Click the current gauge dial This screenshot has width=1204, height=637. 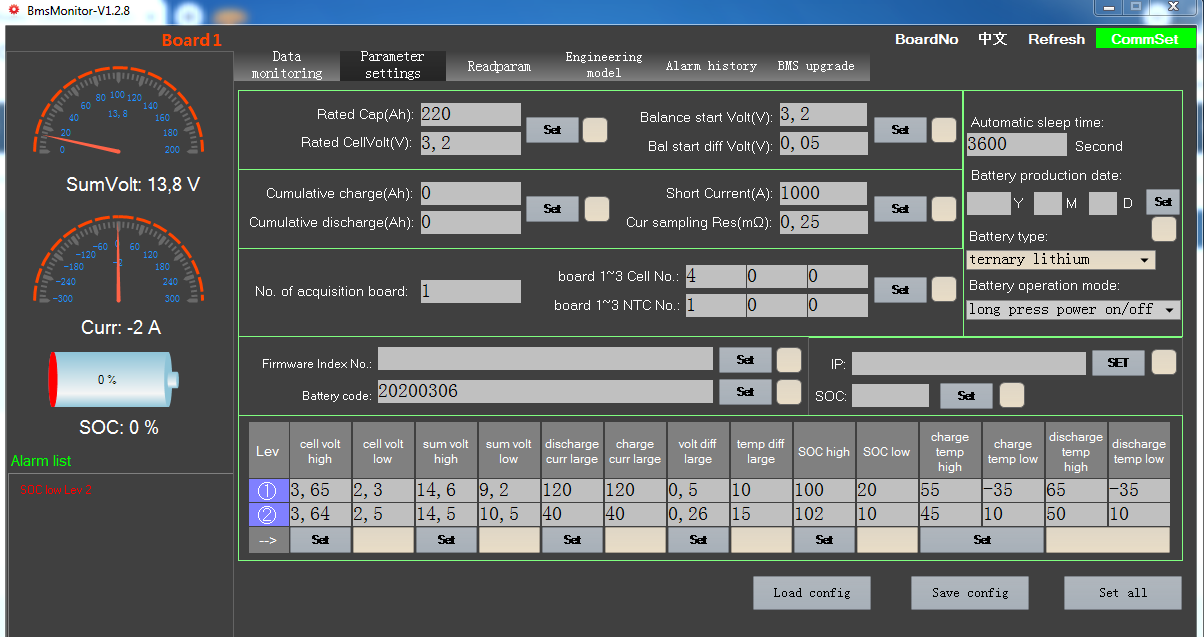118,264
